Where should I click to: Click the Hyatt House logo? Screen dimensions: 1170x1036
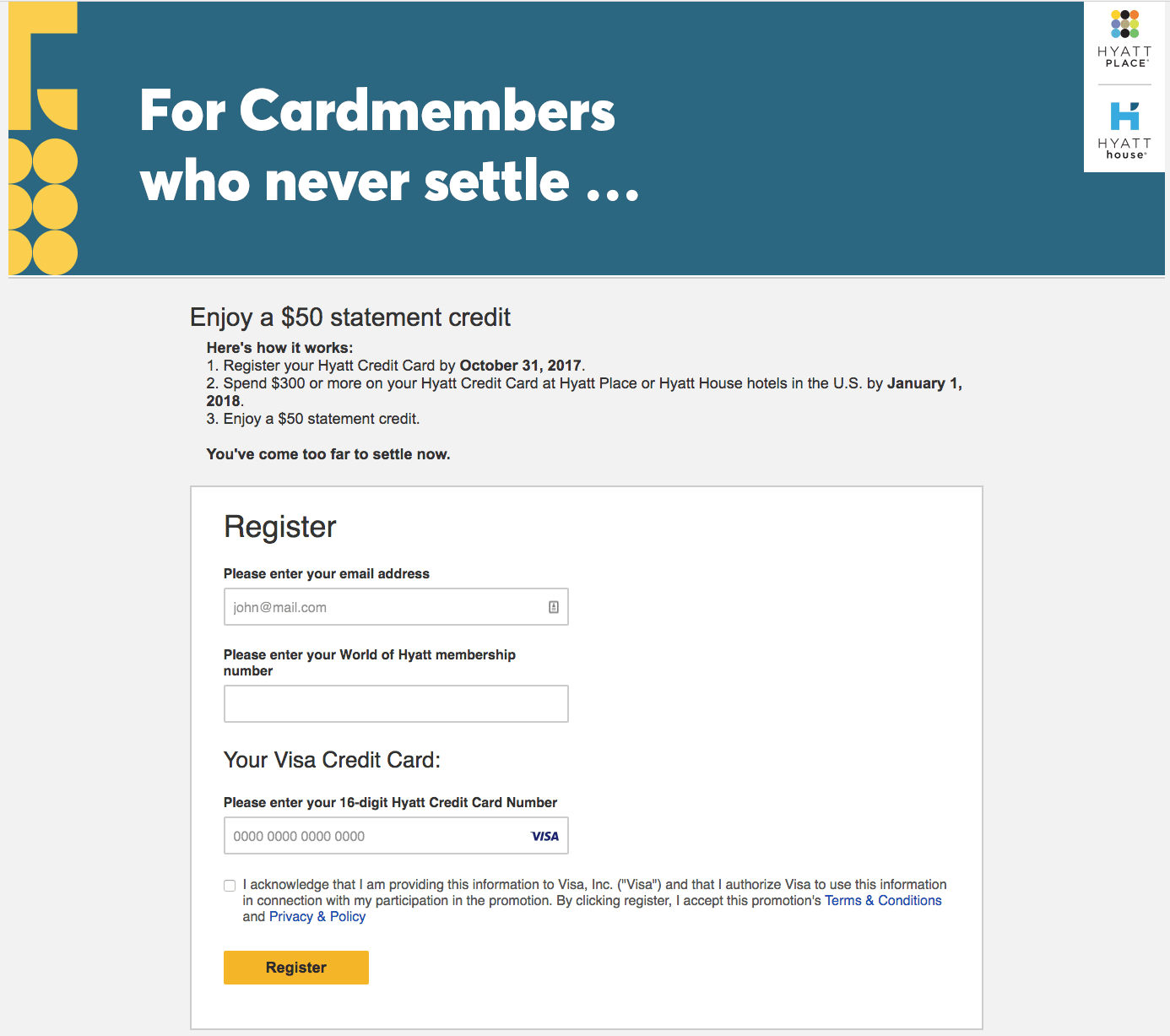(1124, 130)
